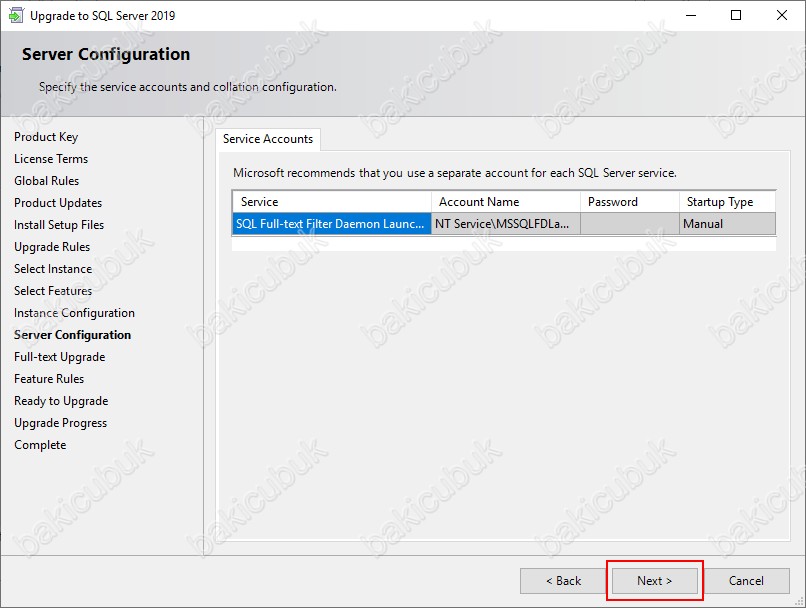Click the setup icon in title bar
806x608 pixels.
pos(15,15)
